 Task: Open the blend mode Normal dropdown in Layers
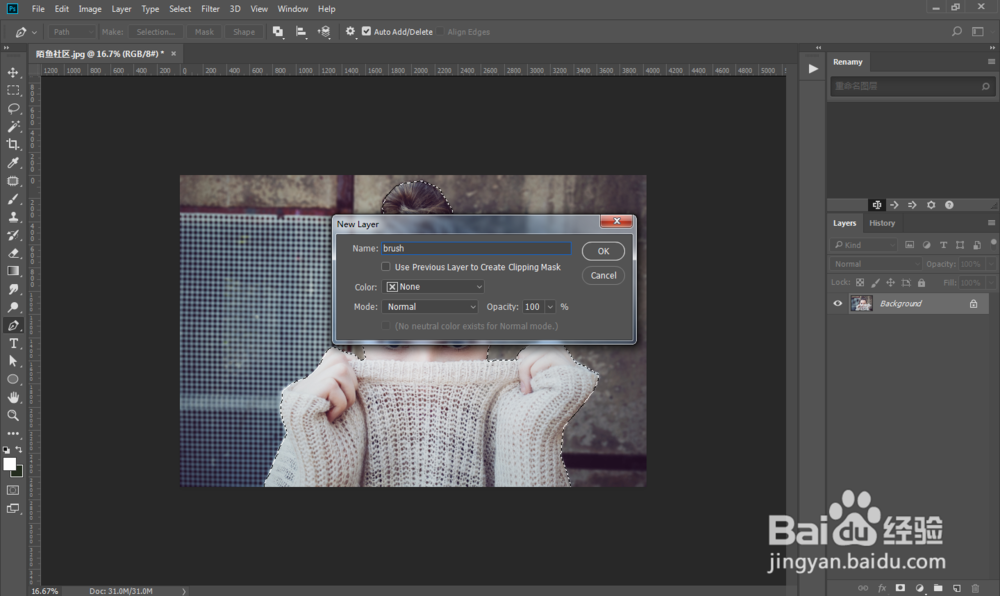tap(876, 264)
